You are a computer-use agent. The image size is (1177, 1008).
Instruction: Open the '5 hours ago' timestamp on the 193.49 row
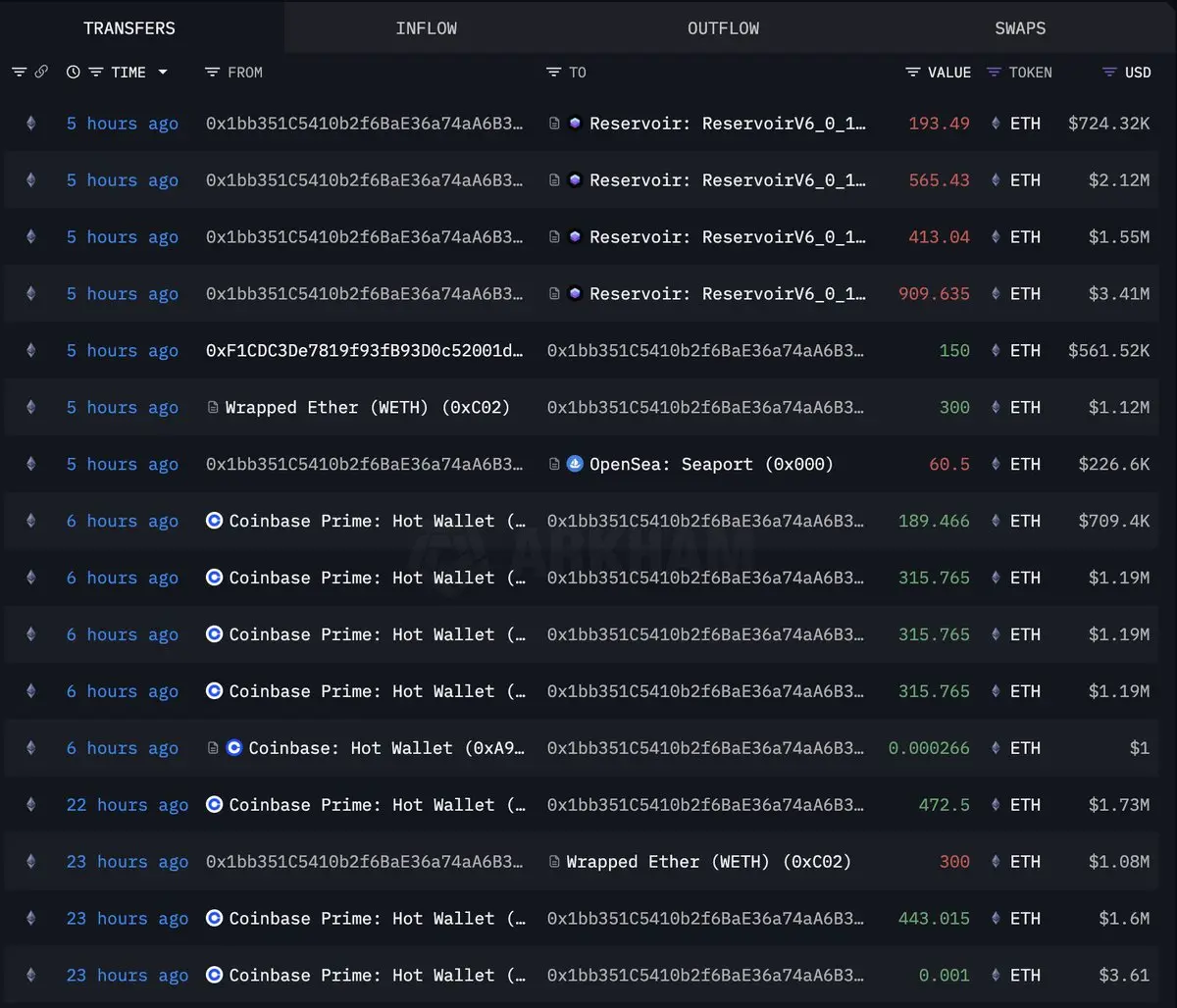pyautogui.click(x=123, y=124)
